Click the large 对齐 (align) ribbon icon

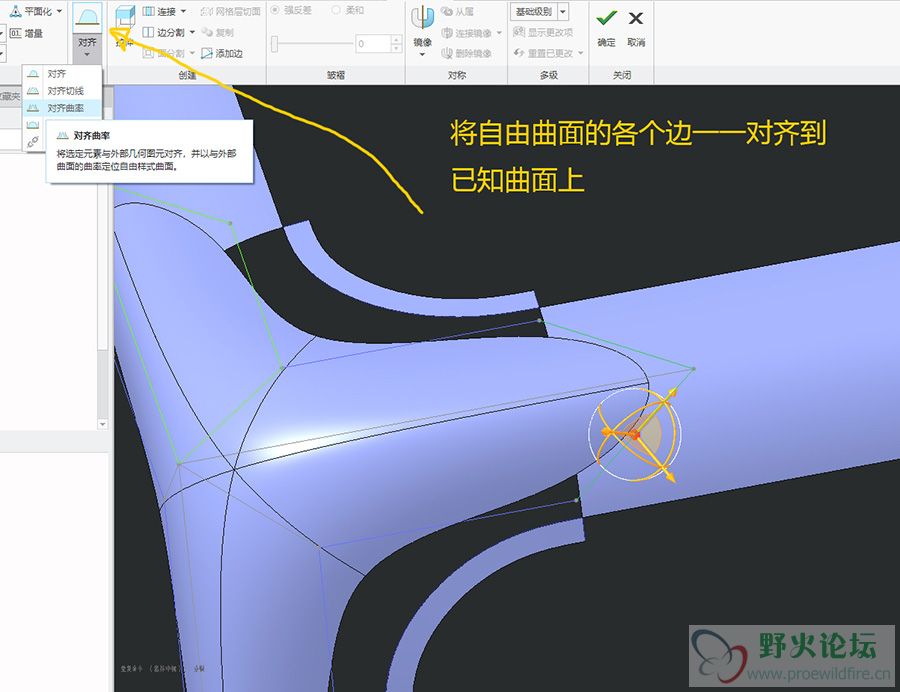(87, 17)
